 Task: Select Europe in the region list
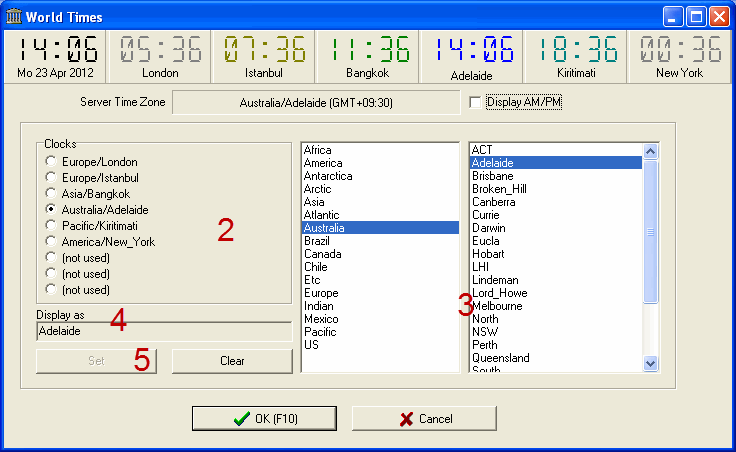coord(380,293)
